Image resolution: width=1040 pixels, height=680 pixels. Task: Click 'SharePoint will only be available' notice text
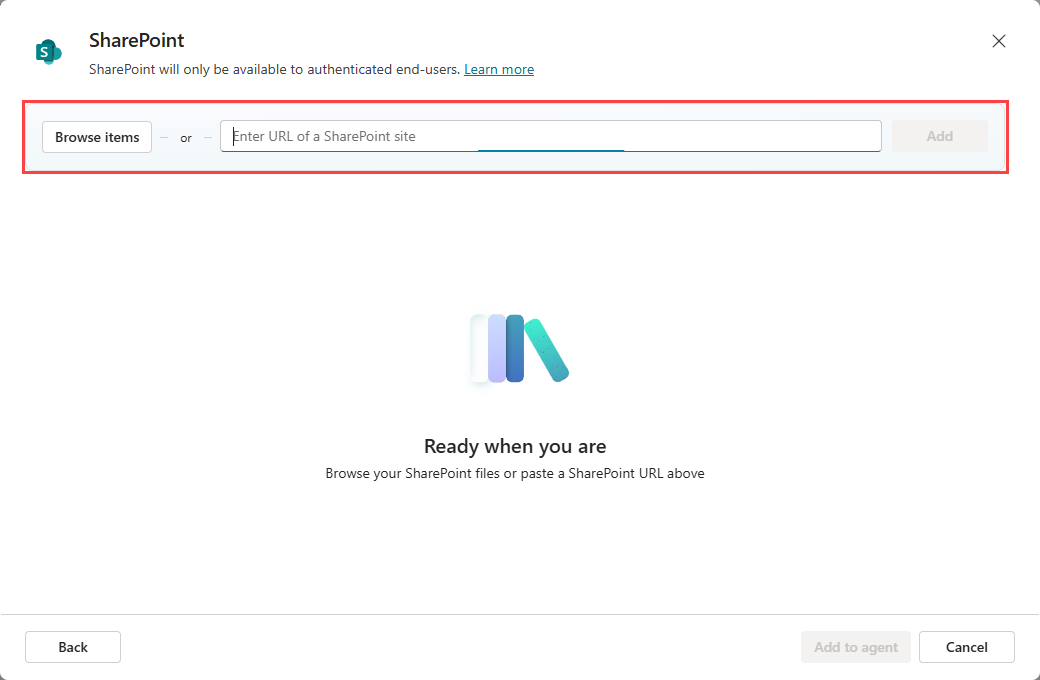click(275, 69)
